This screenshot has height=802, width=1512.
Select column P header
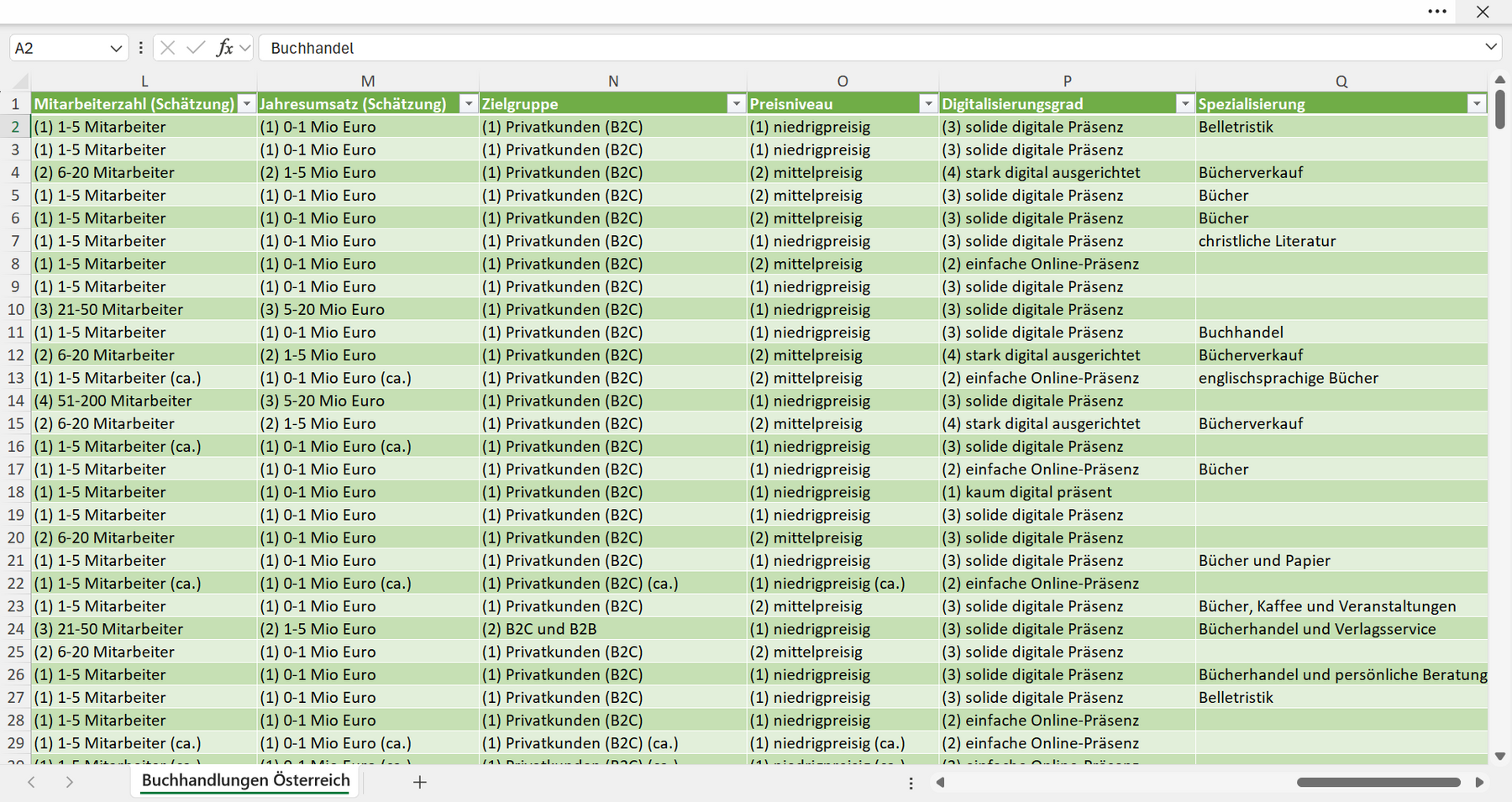click(1067, 81)
